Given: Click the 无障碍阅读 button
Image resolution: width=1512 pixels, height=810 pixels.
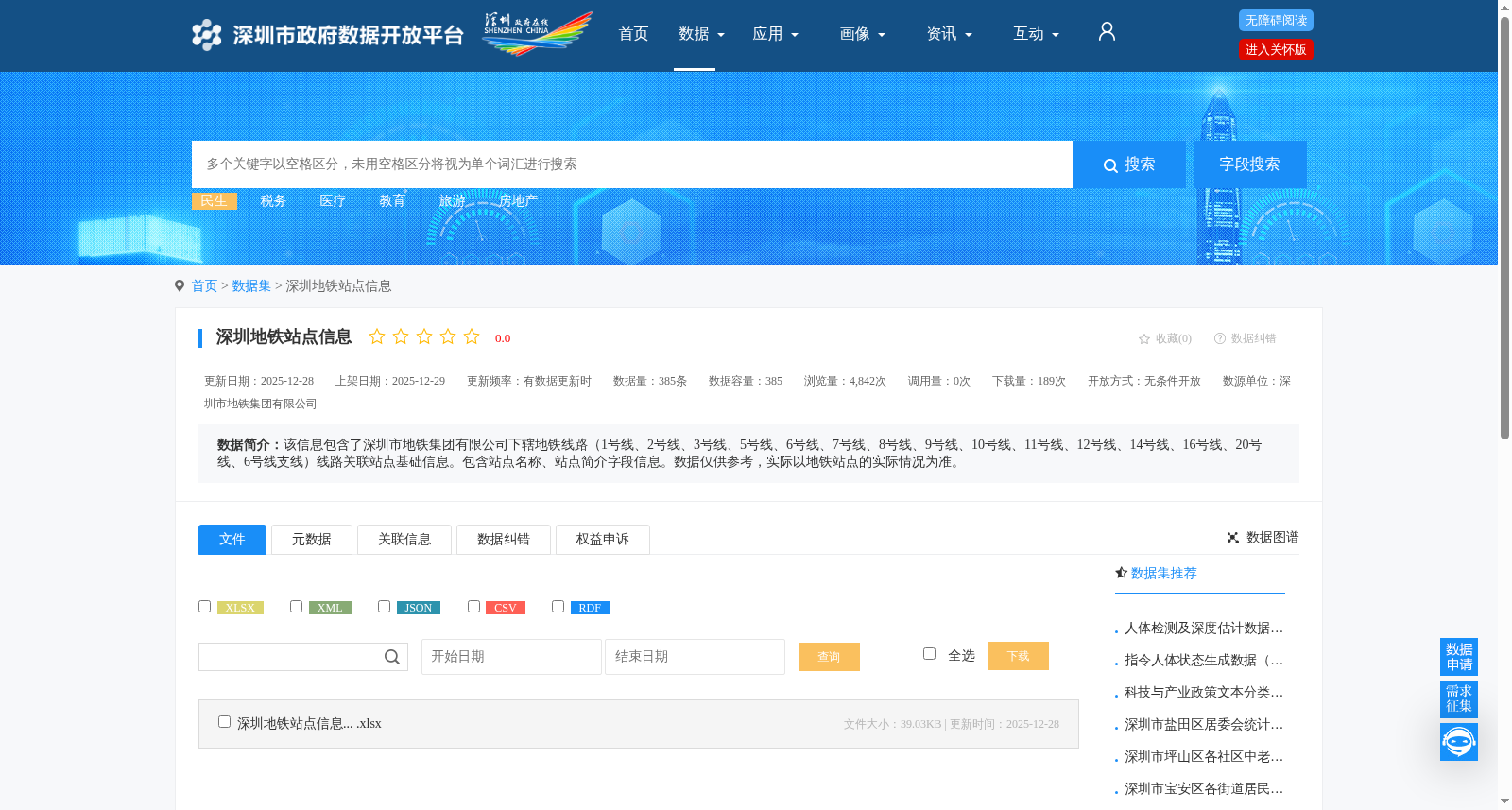Looking at the screenshot, I should (1276, 21).
